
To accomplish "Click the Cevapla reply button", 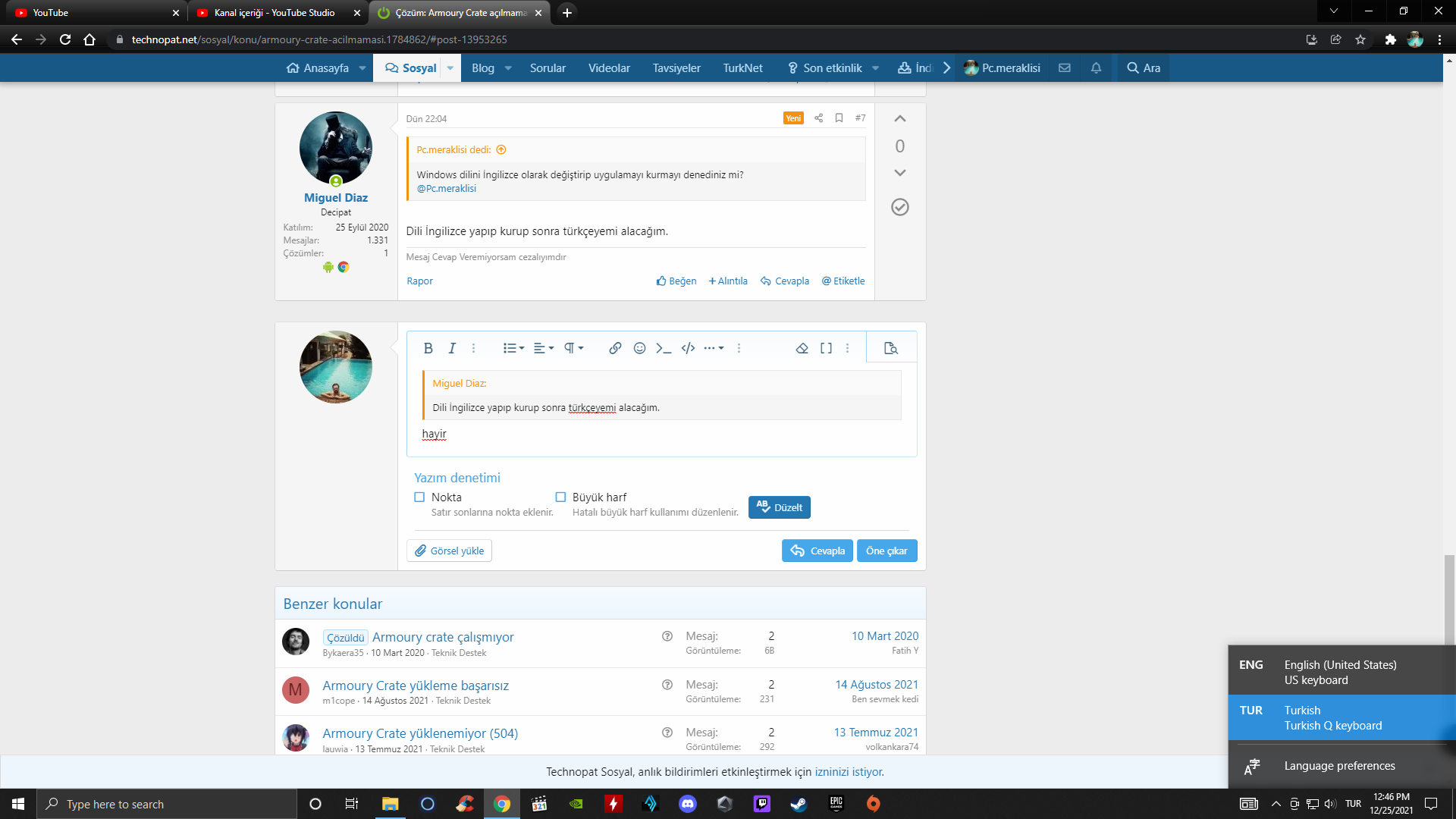I will tap(817, 551).
